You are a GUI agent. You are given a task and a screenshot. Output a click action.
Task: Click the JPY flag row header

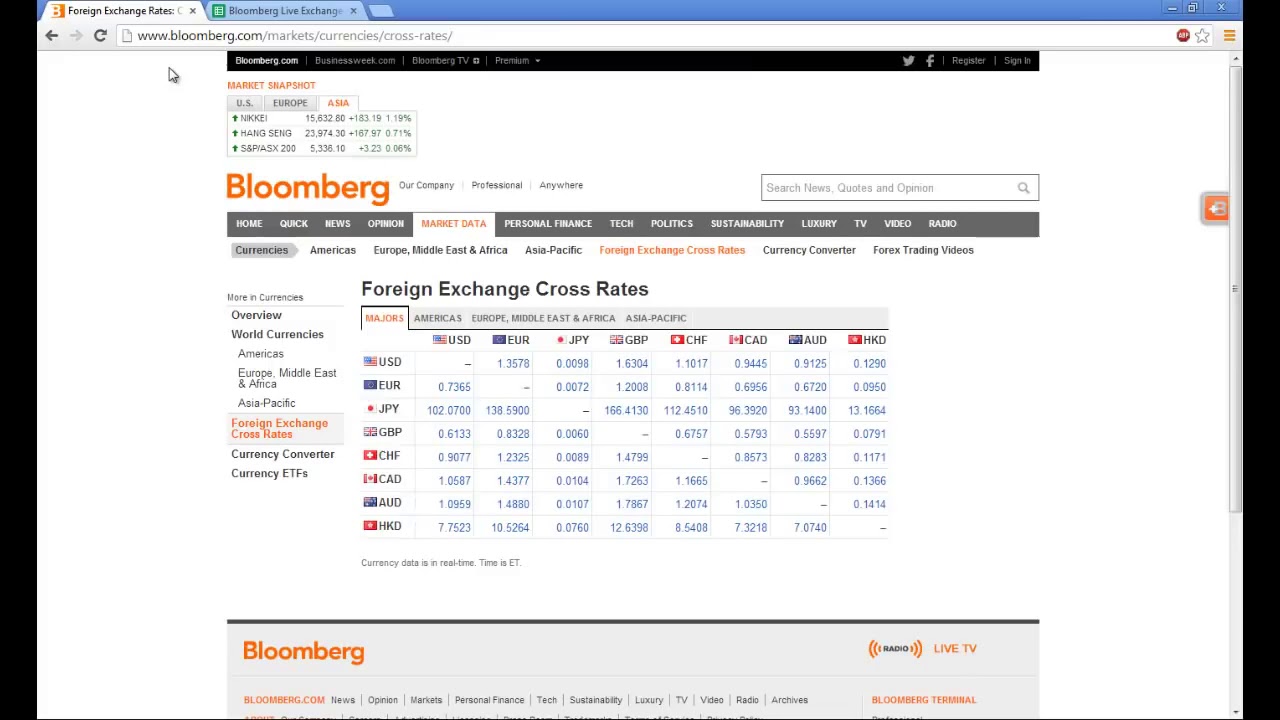[x=382, y=409]
